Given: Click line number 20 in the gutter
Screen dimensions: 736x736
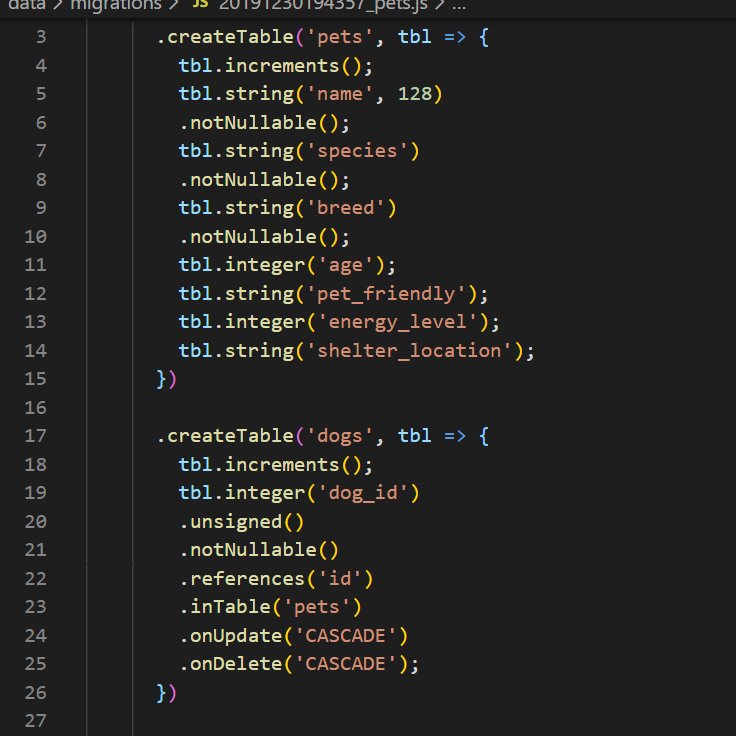Looking at the screenshot, I should 36,521.
